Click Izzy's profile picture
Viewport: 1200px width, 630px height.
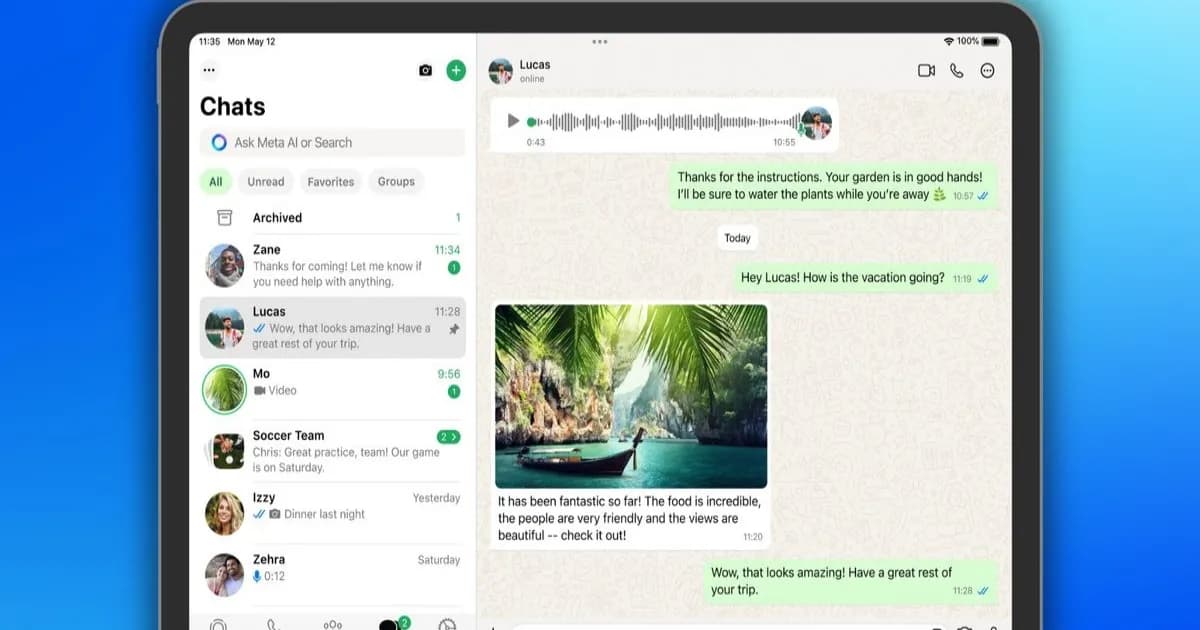(225, 513)
